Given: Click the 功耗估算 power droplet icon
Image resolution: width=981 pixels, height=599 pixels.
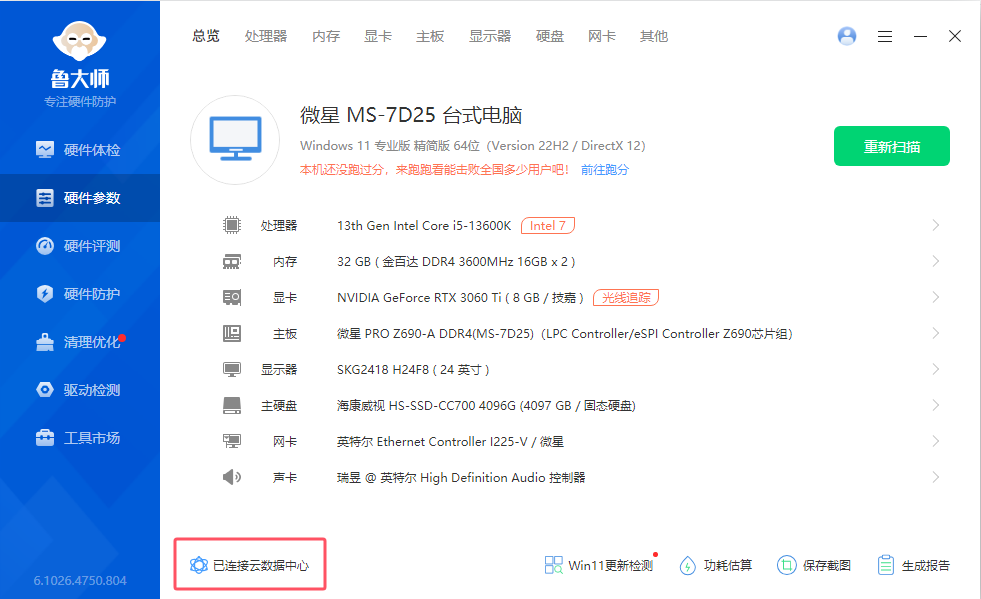Looking at the screenshot, I should tap(688, 565).
